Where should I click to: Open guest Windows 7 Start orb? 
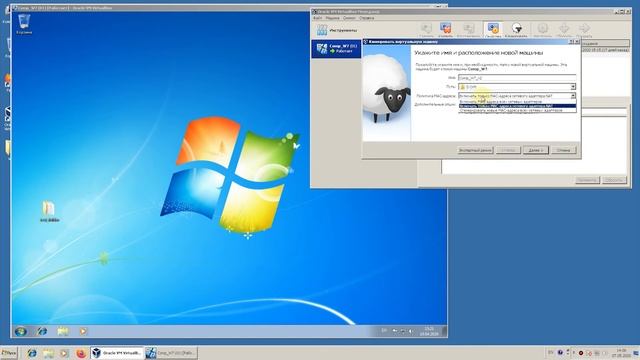20,331
